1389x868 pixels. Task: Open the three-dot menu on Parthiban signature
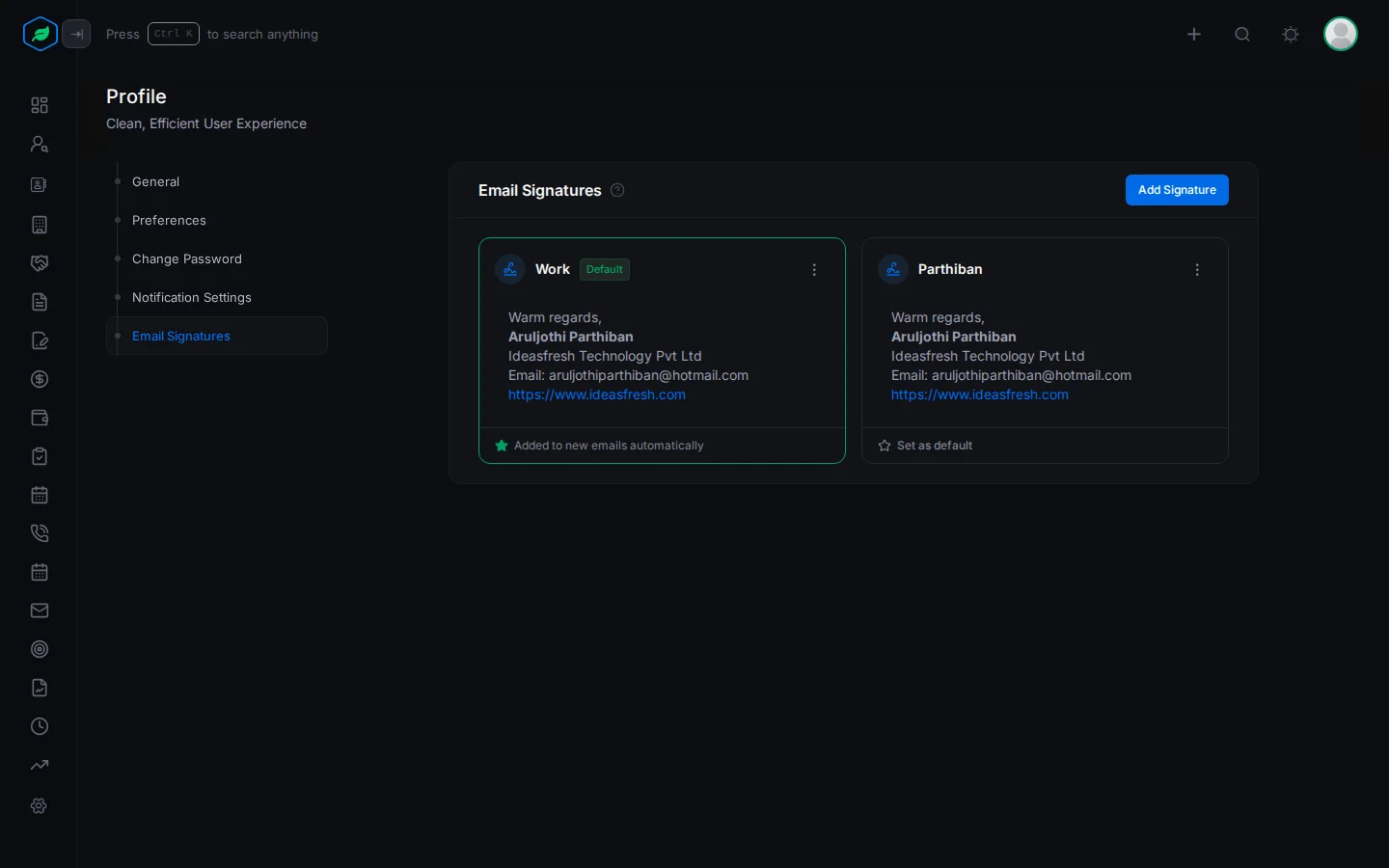point(1197,270)
